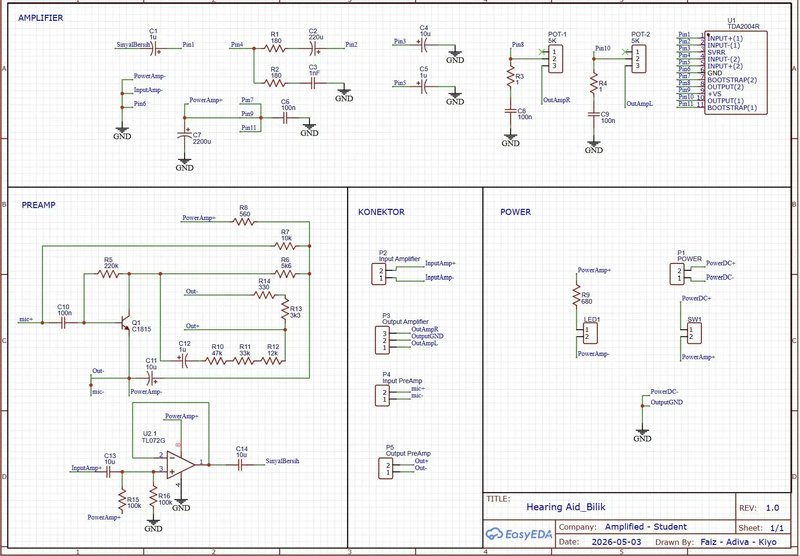The image size is (800, 556).
Task: Click the company value Amplified - Student
Action: pyautogui.click(x=646, y=526)
